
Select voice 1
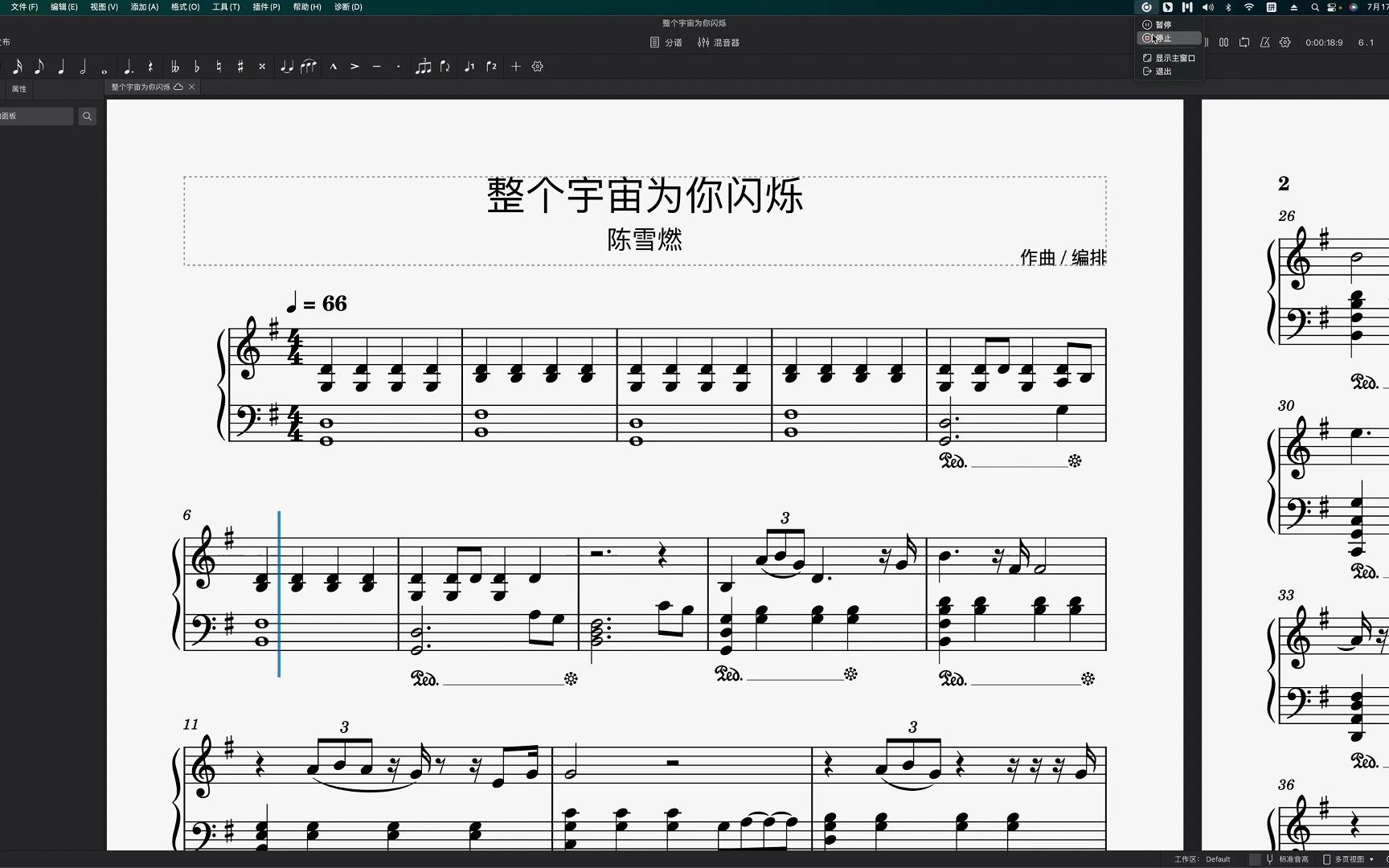pyautogui.click(x=469, y=67)
